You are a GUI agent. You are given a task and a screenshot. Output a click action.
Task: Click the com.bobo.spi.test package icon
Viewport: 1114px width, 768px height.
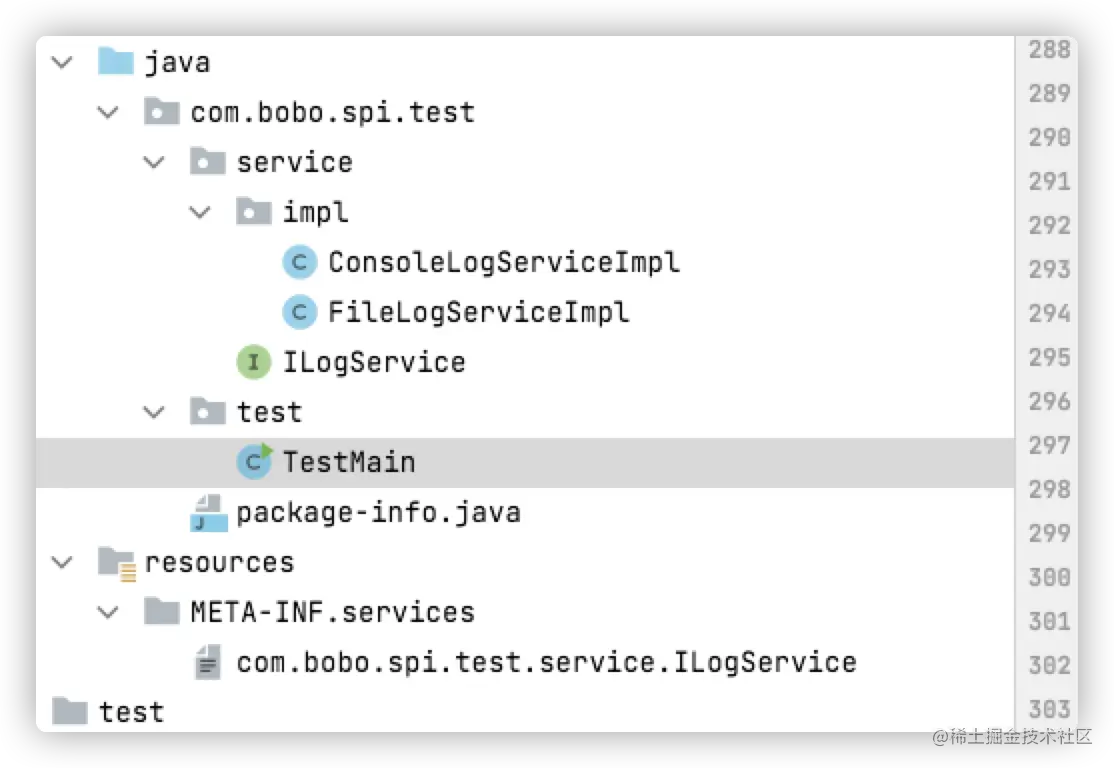coord(161,112)
